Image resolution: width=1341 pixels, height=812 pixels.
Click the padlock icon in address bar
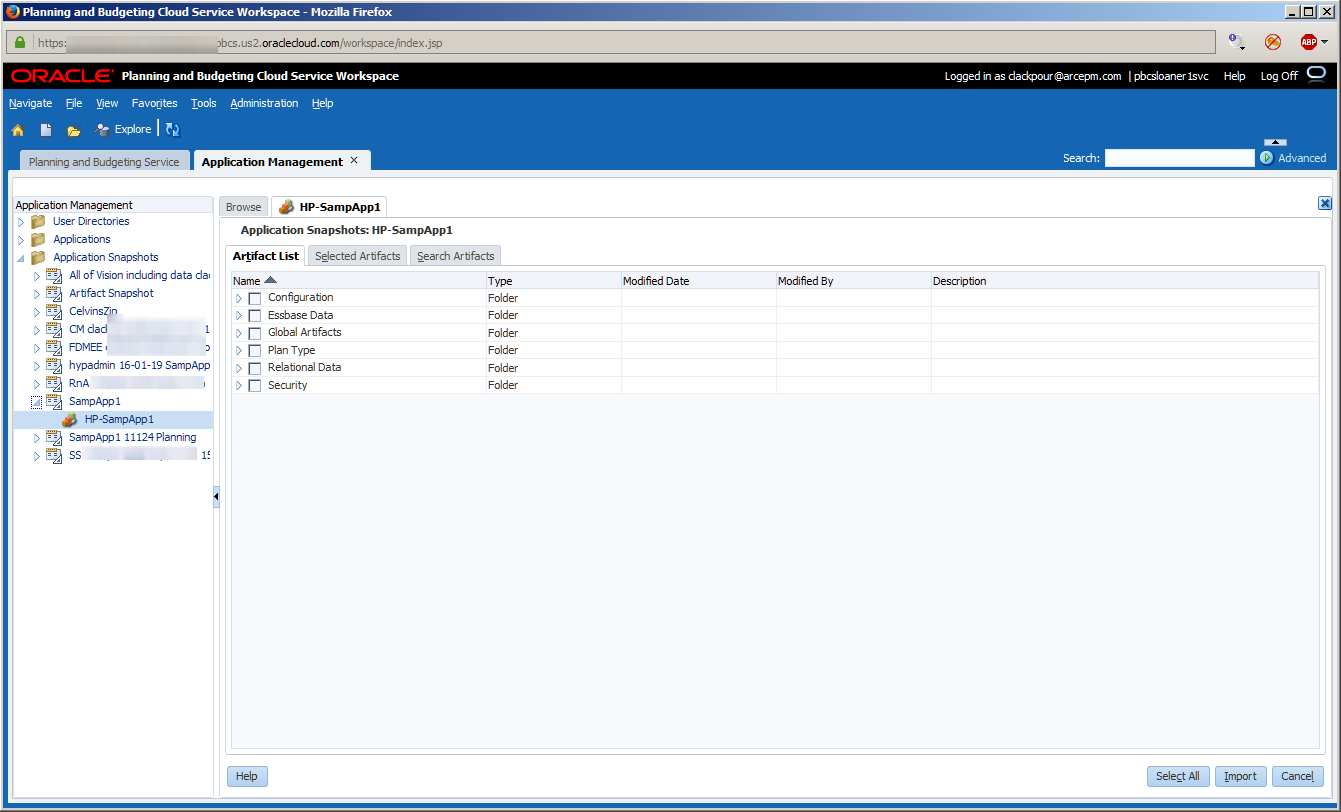pyautogui.click(x=19, y=43)
